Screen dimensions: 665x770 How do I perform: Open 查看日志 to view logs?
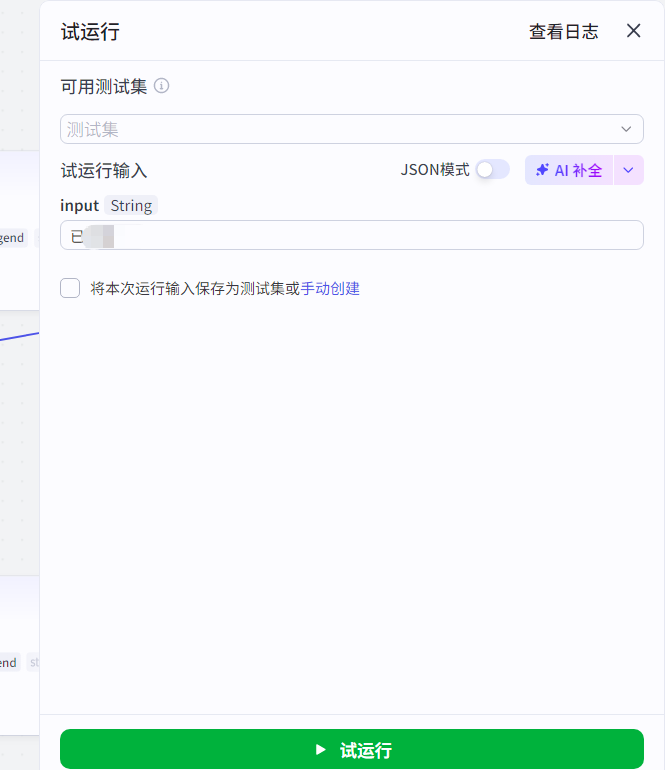[563, 32]
